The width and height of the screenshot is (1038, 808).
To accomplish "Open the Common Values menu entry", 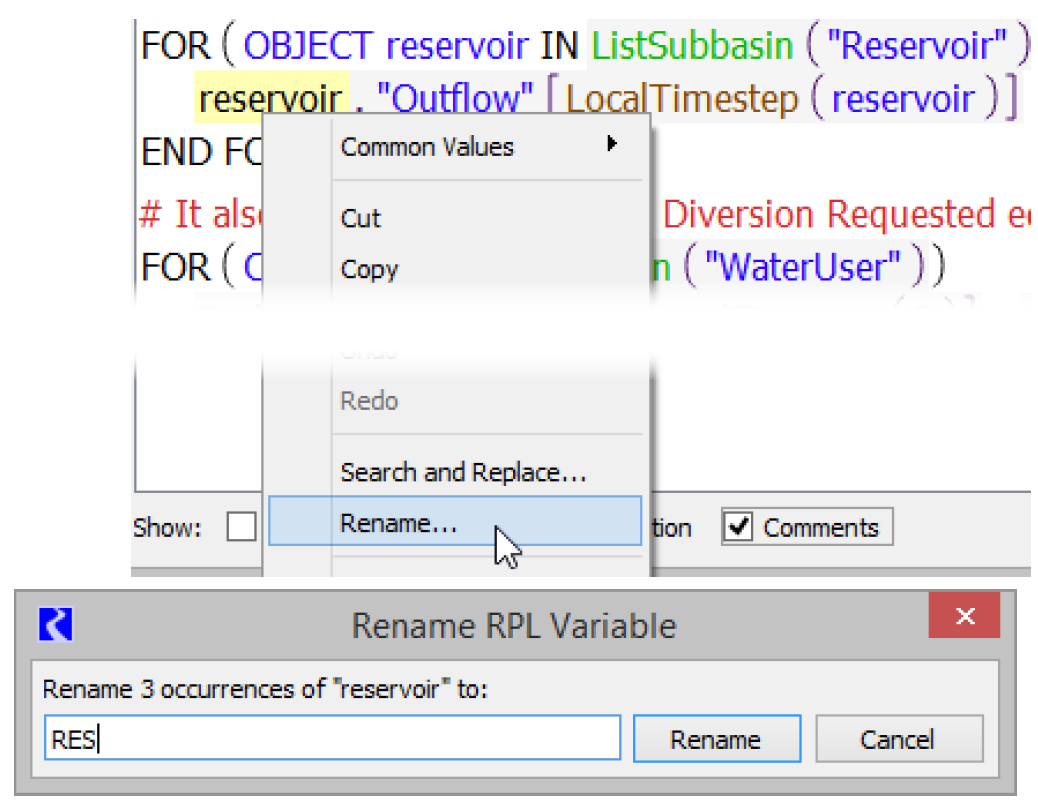I will pyautogui.click(x=427, y=147).
